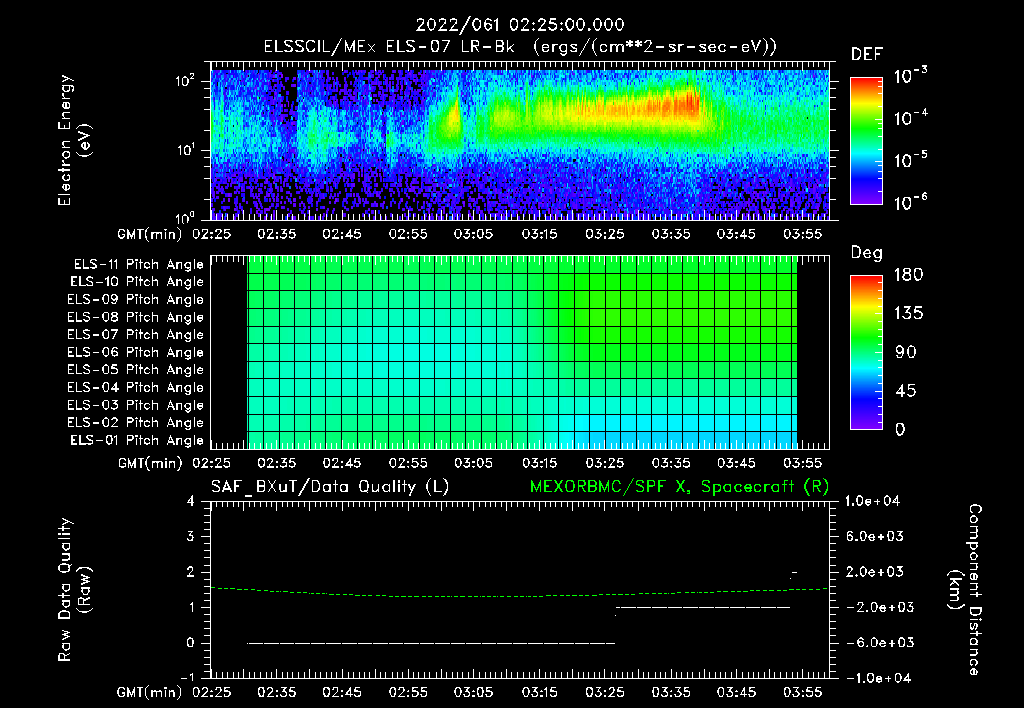Click the '1.0e+04' right axis value

click(873, 502)
